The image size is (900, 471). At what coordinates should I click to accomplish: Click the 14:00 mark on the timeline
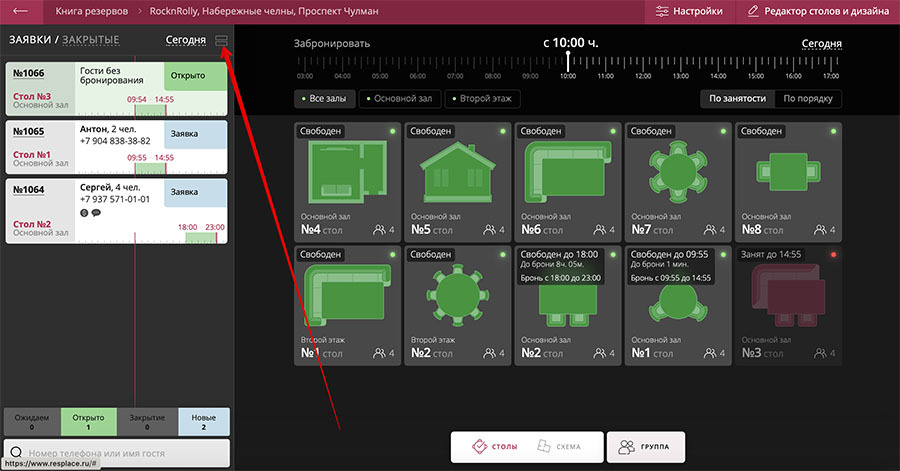tap(718, 76)
